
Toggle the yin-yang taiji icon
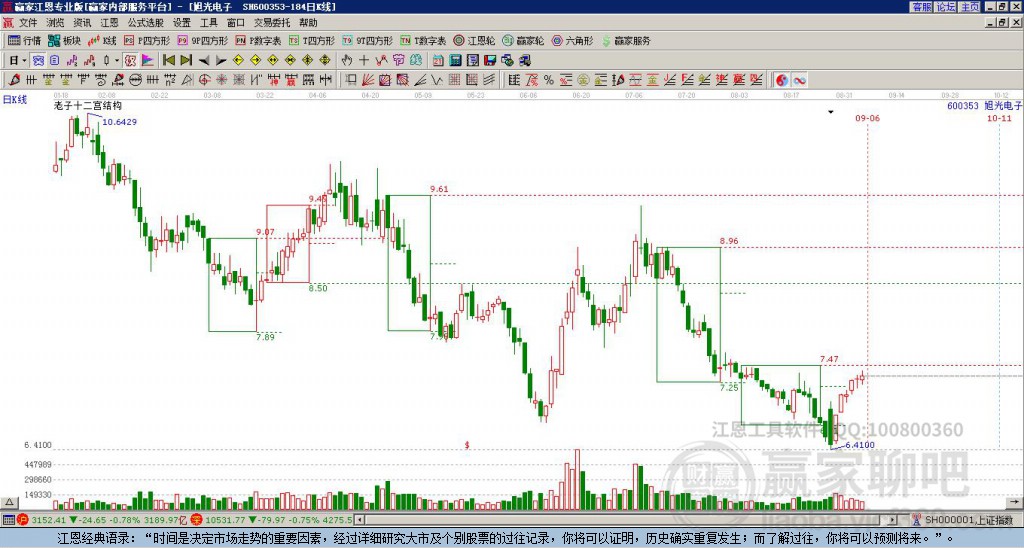[782, 80]
